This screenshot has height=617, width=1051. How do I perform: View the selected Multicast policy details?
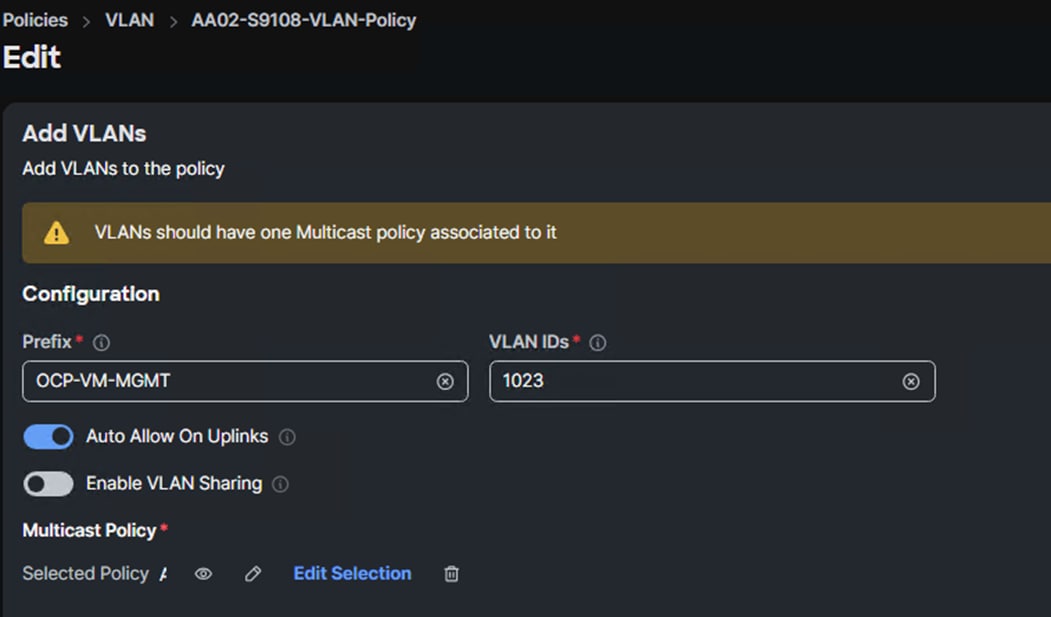[203, 573]
